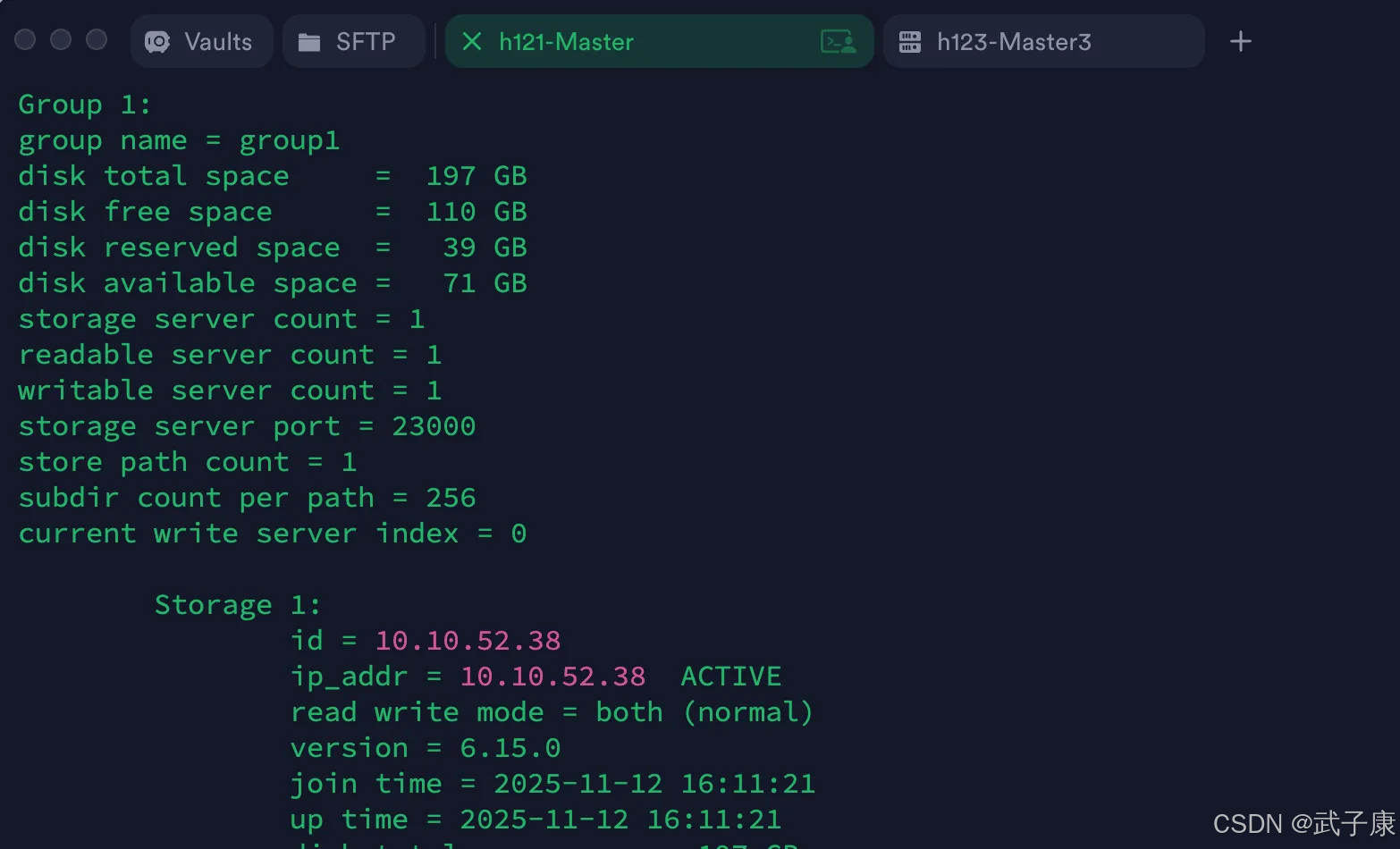1400x849 pixels.
Task: Close the h121-Master tab with X
Action: pos(472,41)
